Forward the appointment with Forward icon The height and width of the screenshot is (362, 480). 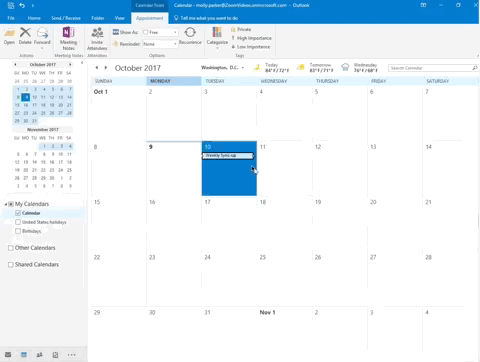pos(42,37)
